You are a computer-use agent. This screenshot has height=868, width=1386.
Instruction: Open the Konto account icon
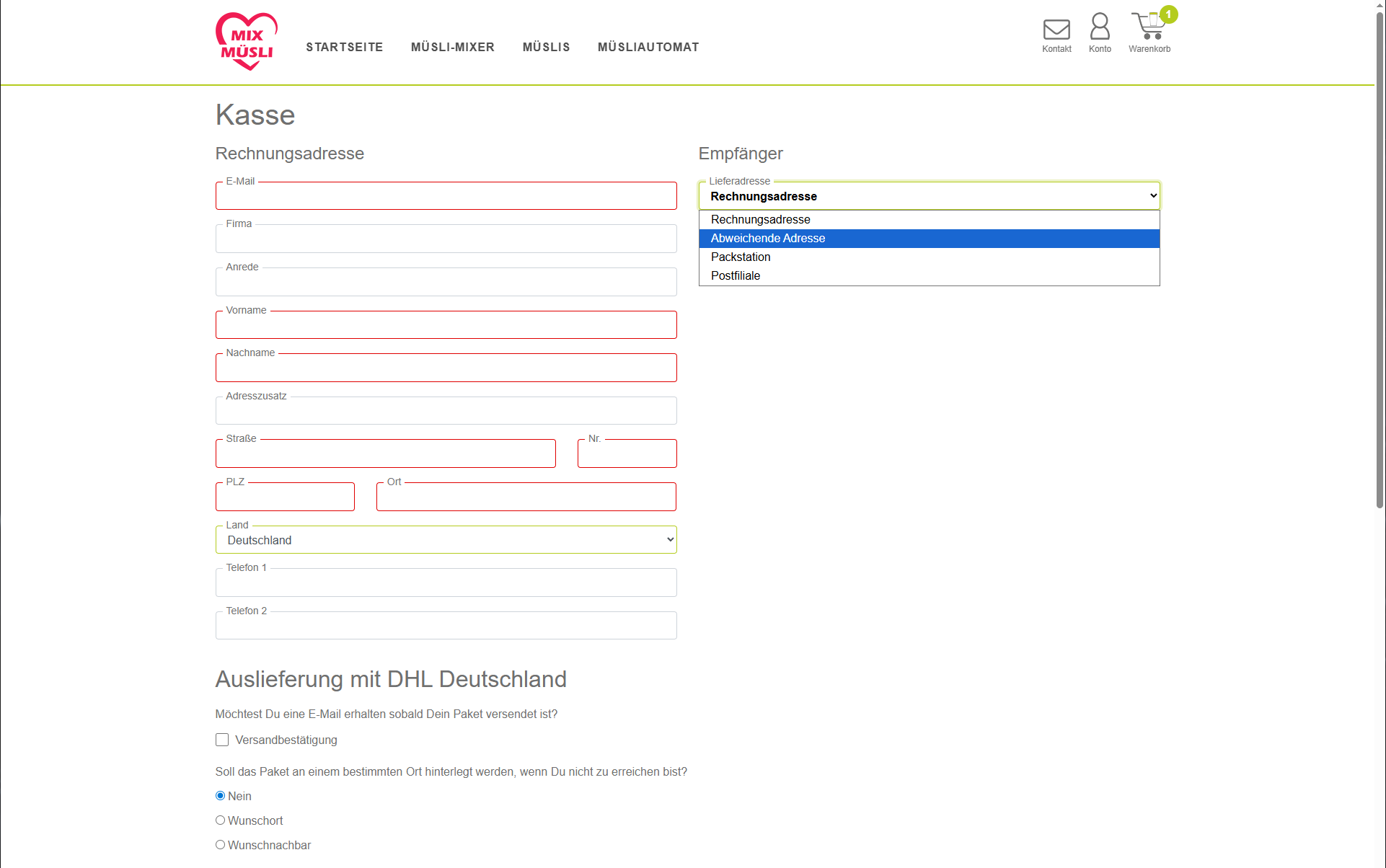click(1100, 29)
